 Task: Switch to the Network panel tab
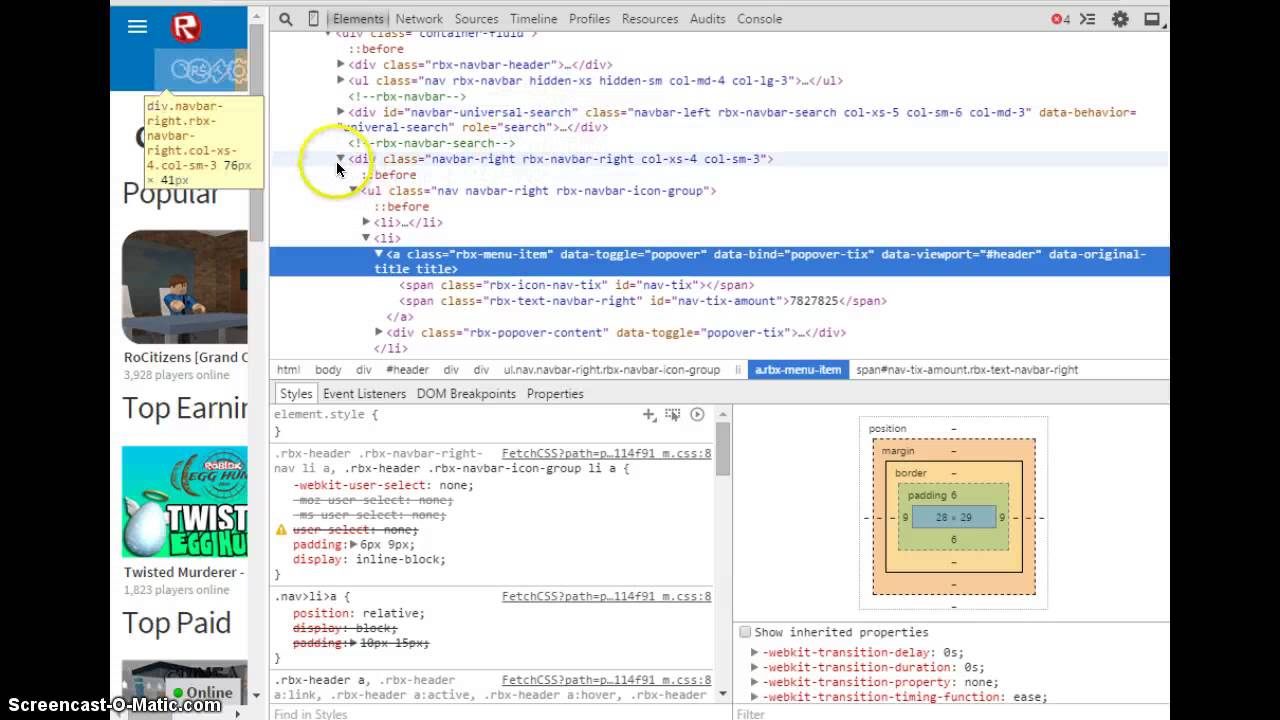coord(419,19)
